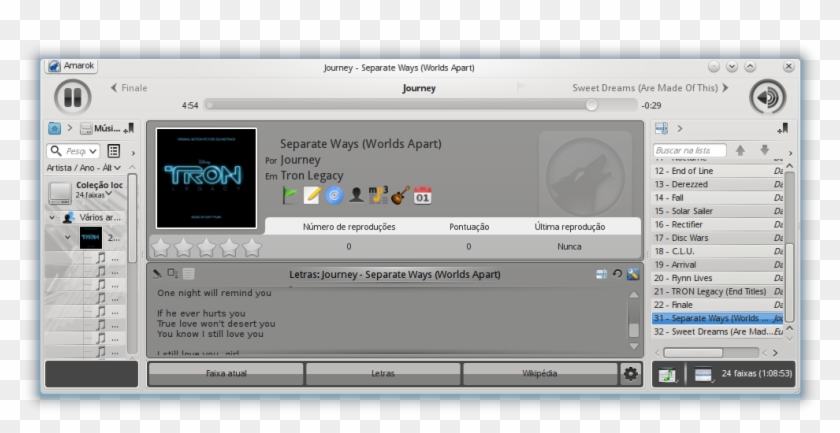Toggle the merged collection view icon

(114, 151)
